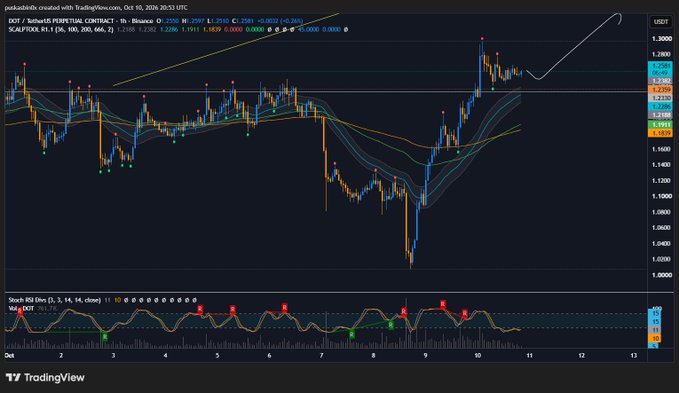
Task: Click the Oct label on the time axis
Action: click(9, 355)
